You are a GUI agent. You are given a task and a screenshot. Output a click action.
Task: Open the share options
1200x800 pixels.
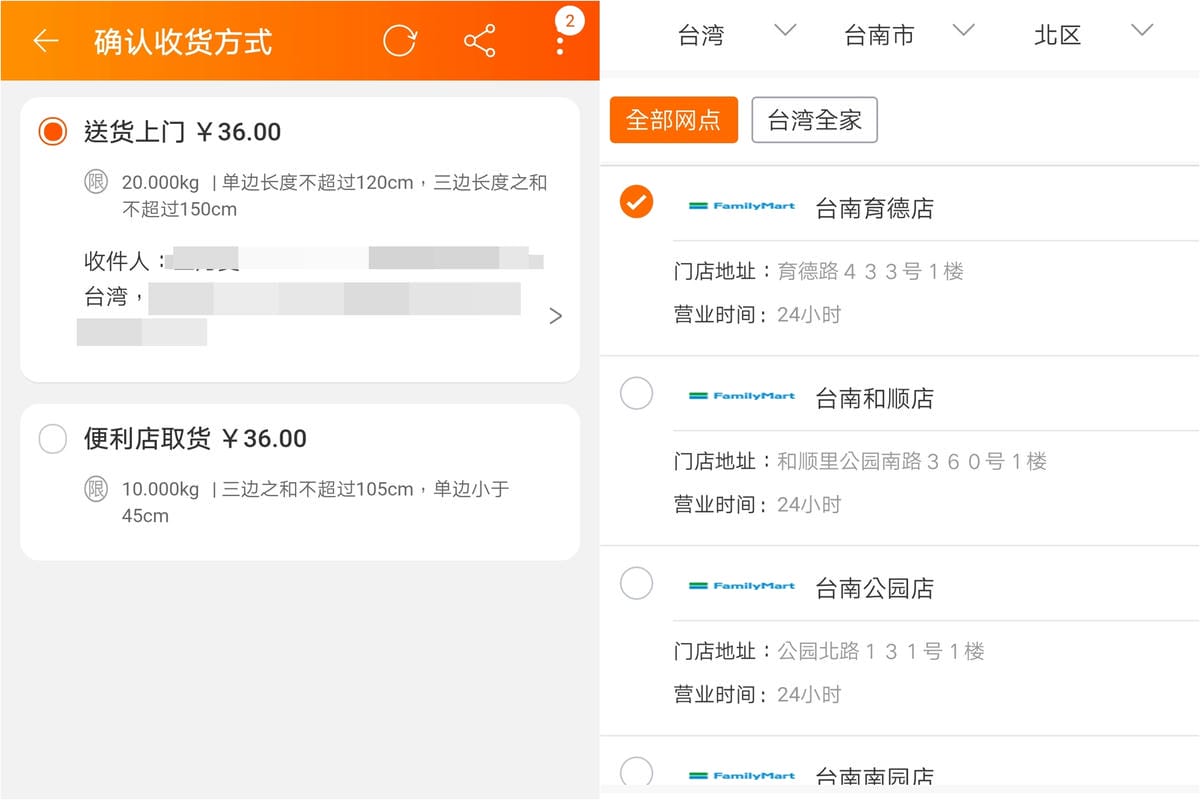pyautogui.click(x=479, y=40)
